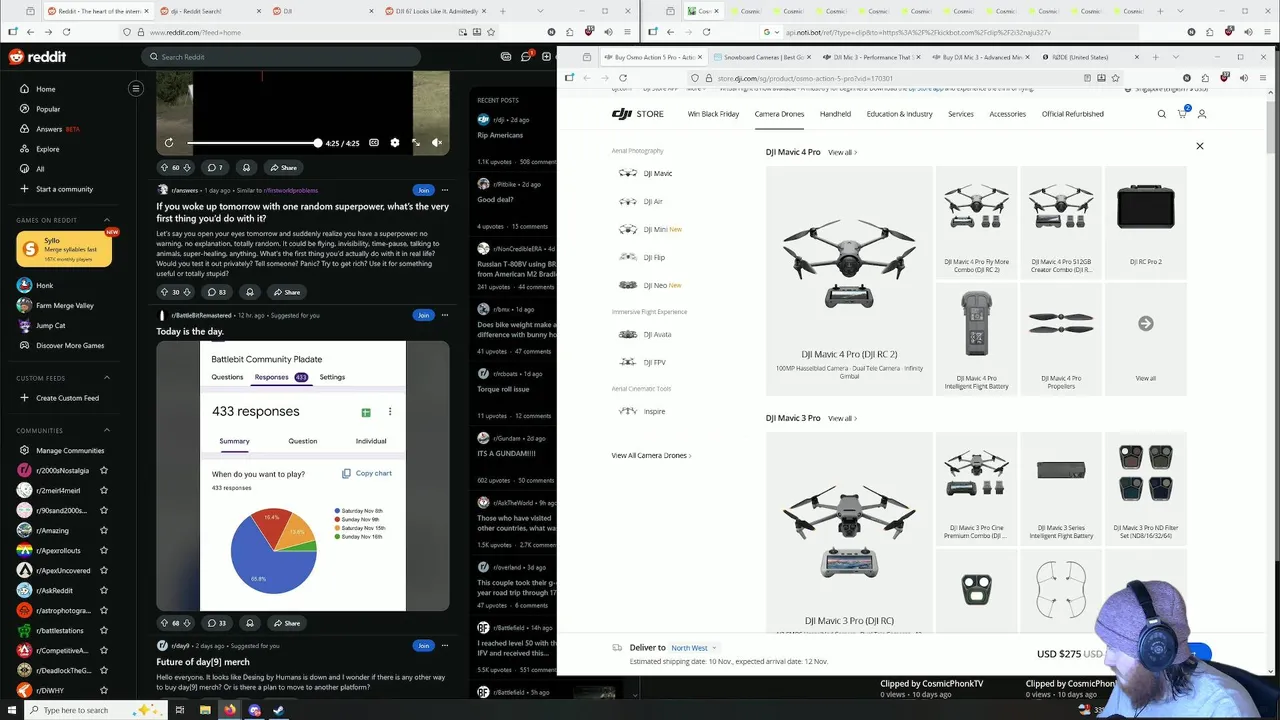
Task: Favorite r/battlestations with star toggle
Action: pyautogui.click(x=104, y=630)
